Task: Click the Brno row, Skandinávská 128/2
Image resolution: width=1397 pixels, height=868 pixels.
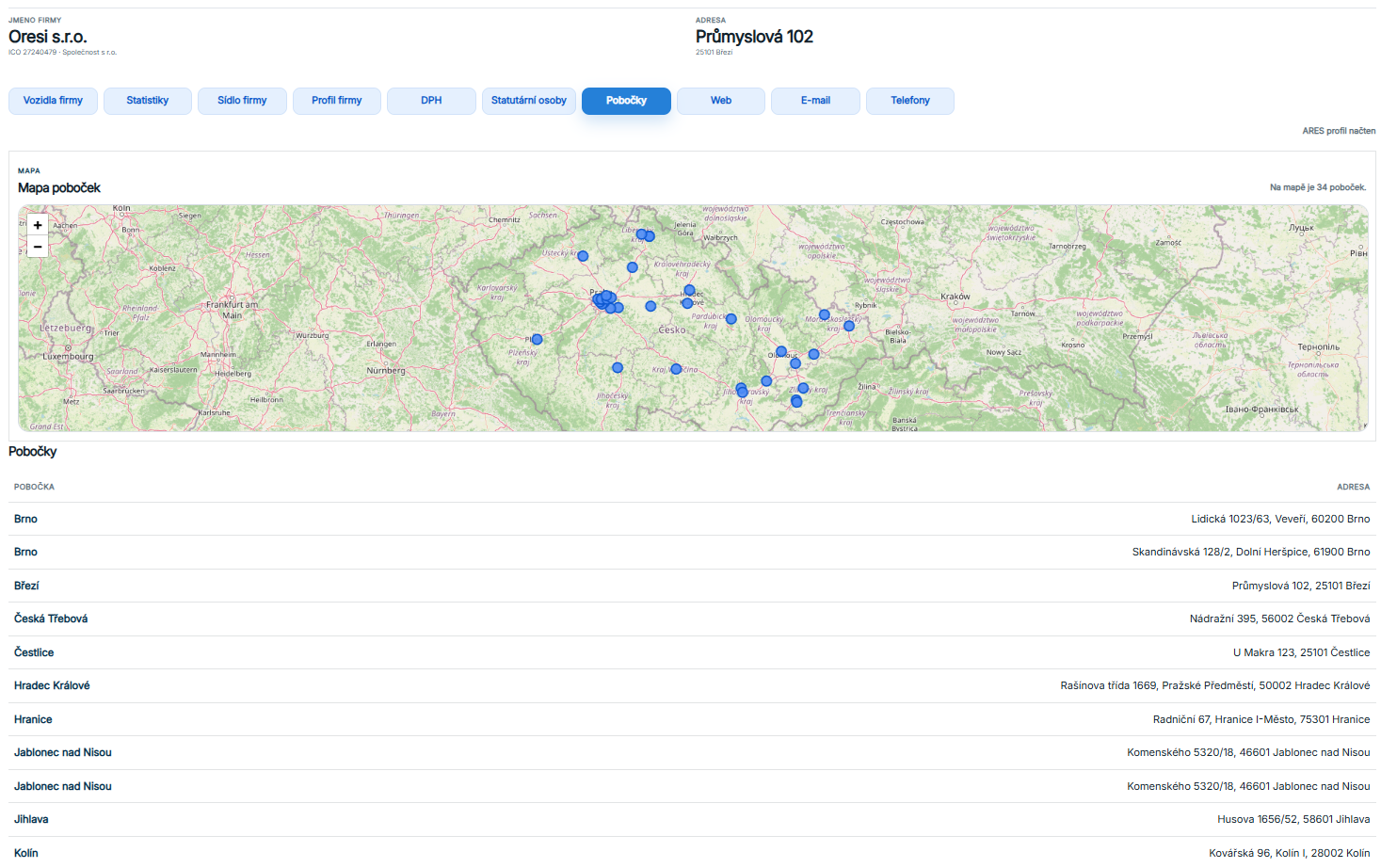Action: pos(692,553)
